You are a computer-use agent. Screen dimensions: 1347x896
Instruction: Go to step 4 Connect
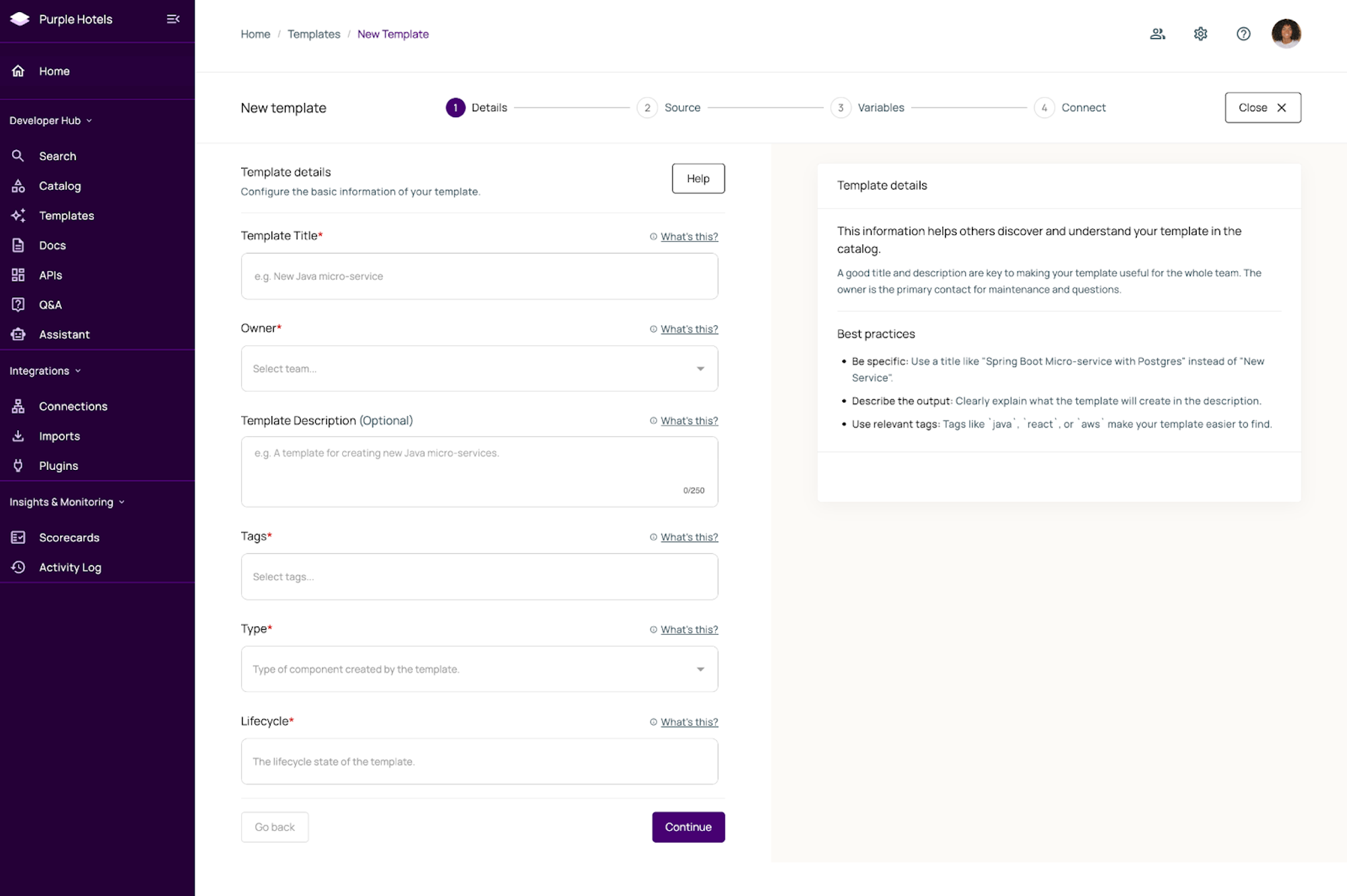(1070, 108)
